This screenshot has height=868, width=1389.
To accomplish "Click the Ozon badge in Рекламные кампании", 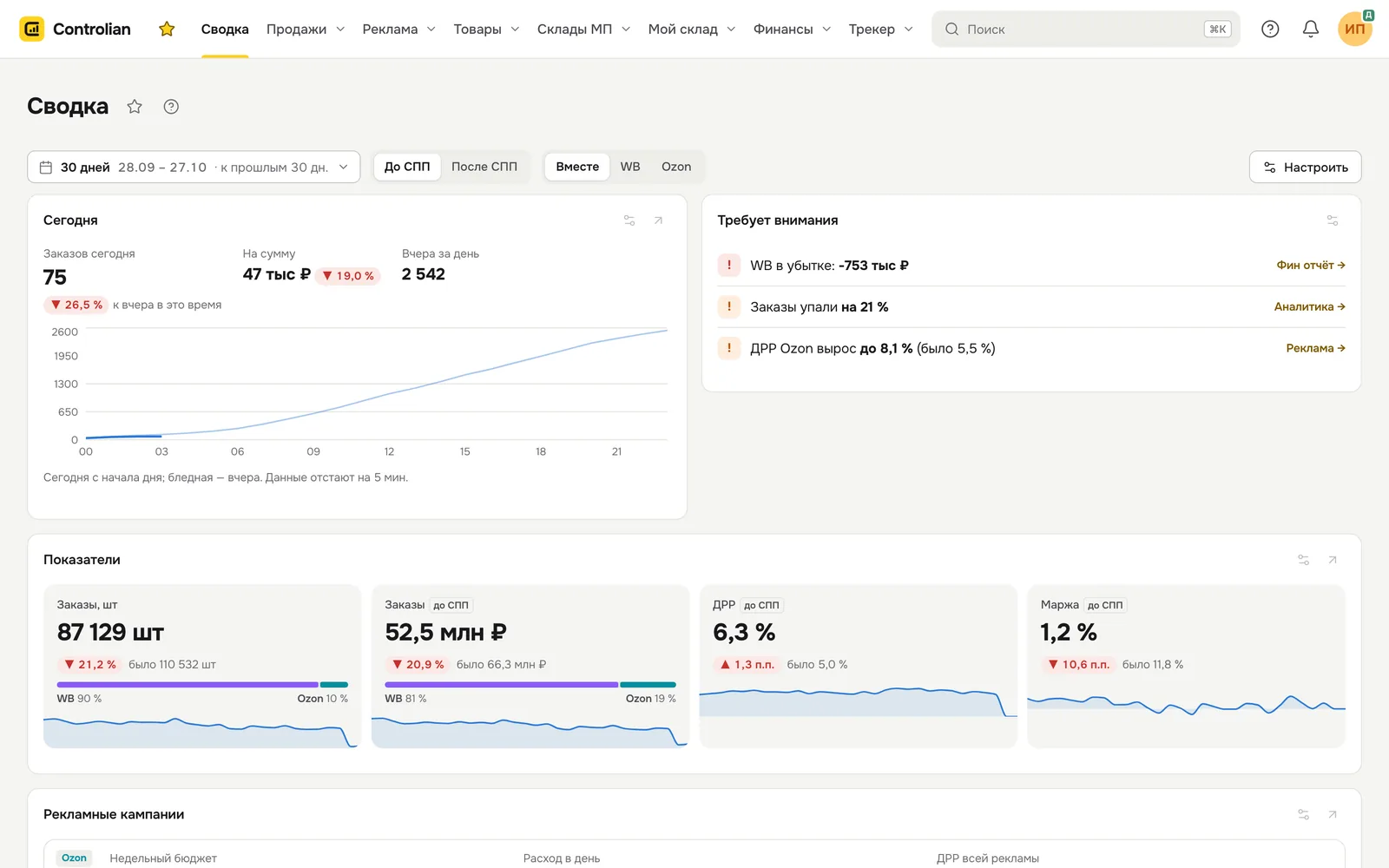I will (x=74, y=858).
